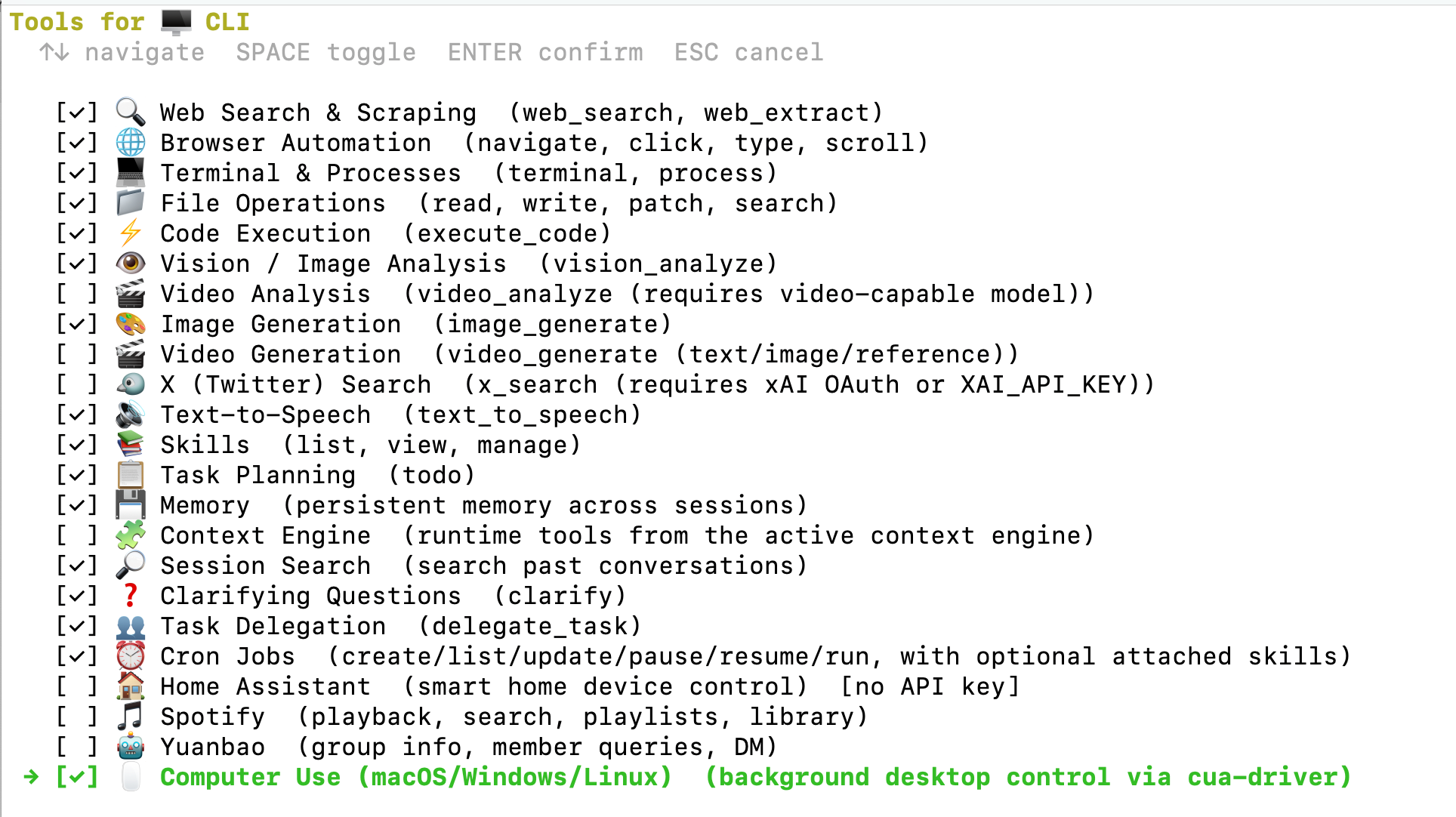Click the ENTER confirm hint text
Viewport: 1456px width, 817px height.
[x=545, y=52]
